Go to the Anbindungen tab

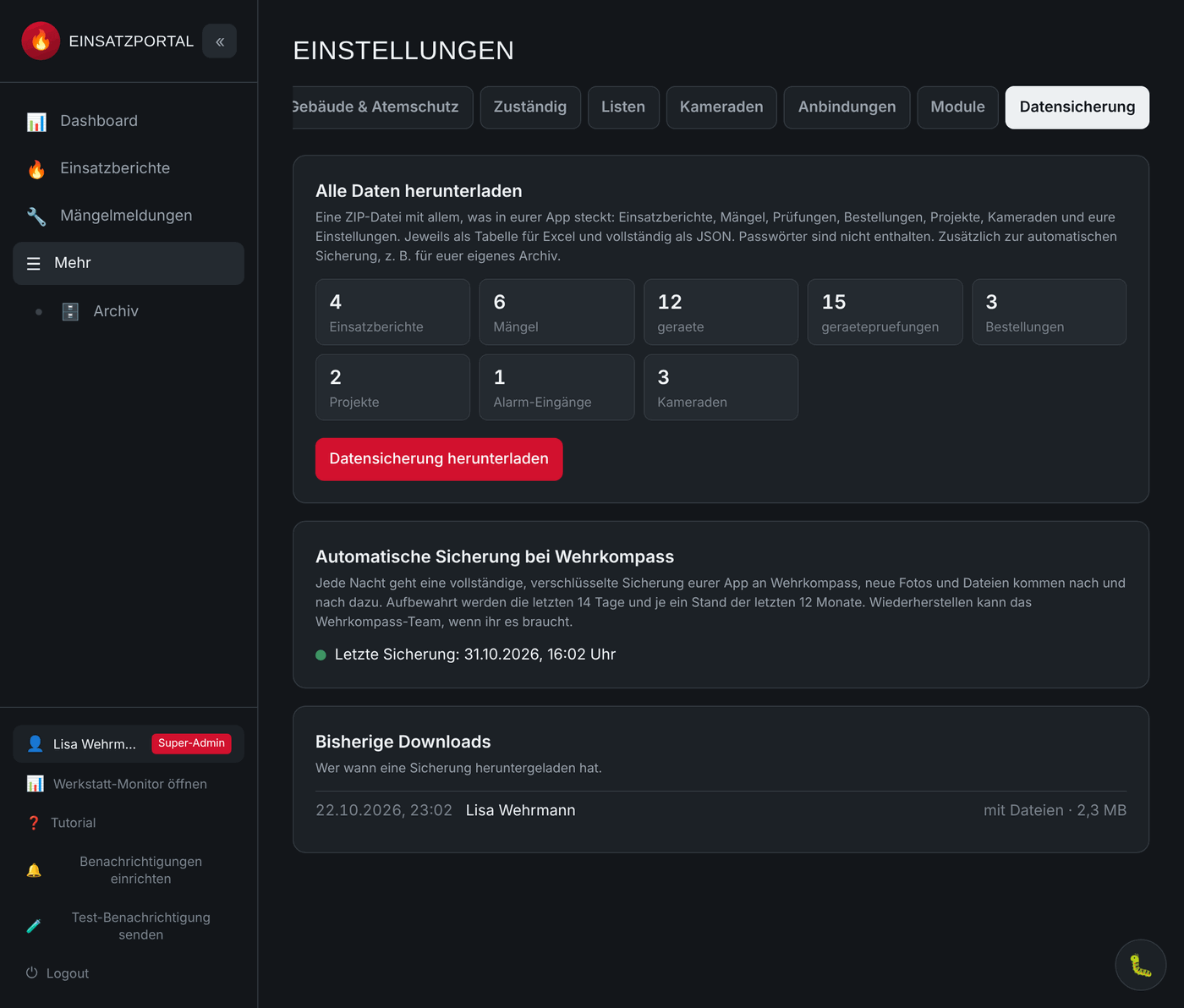[847, 107]
